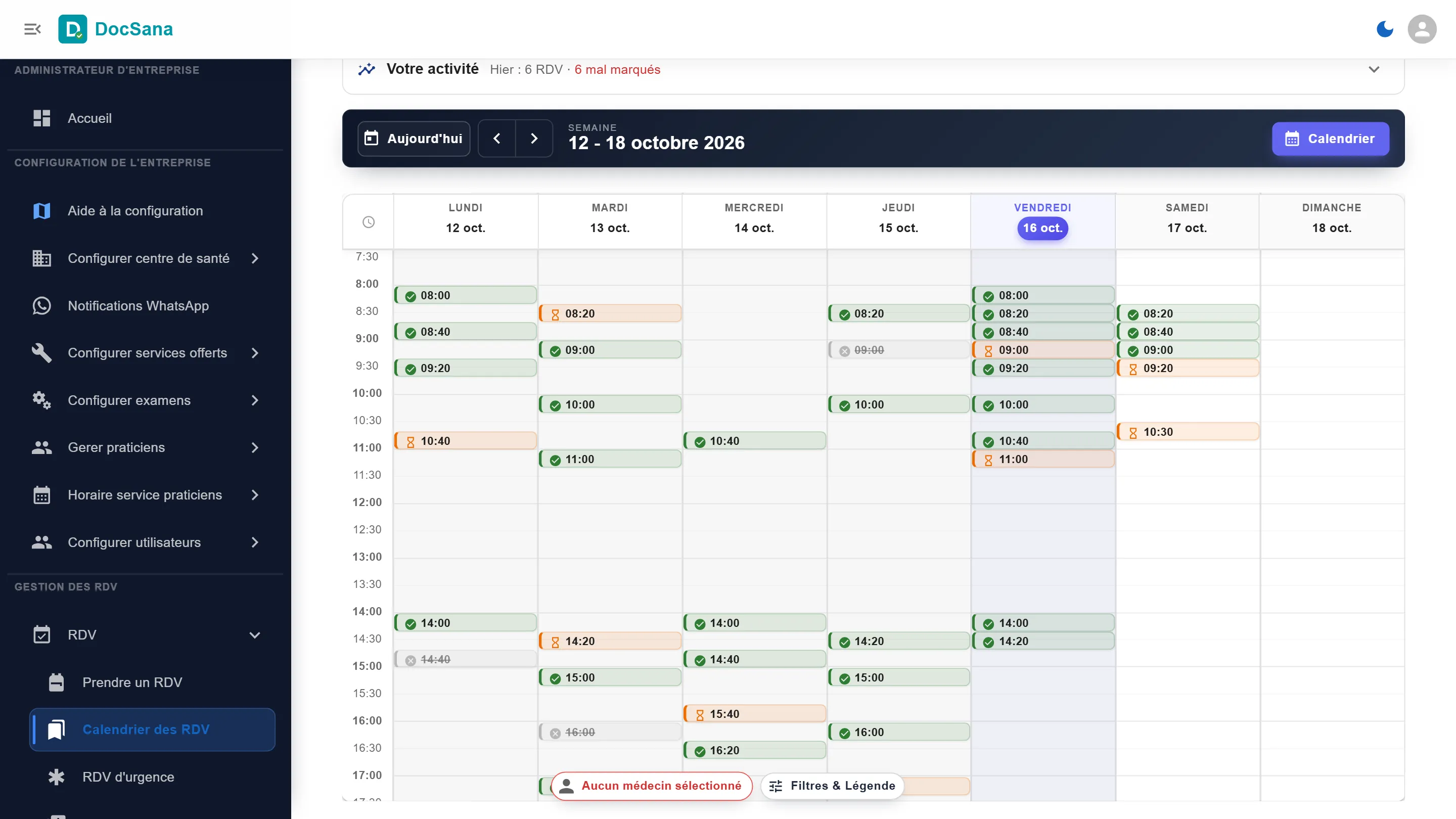Toggle dark mode with the moon icon

click(1384, 29)
